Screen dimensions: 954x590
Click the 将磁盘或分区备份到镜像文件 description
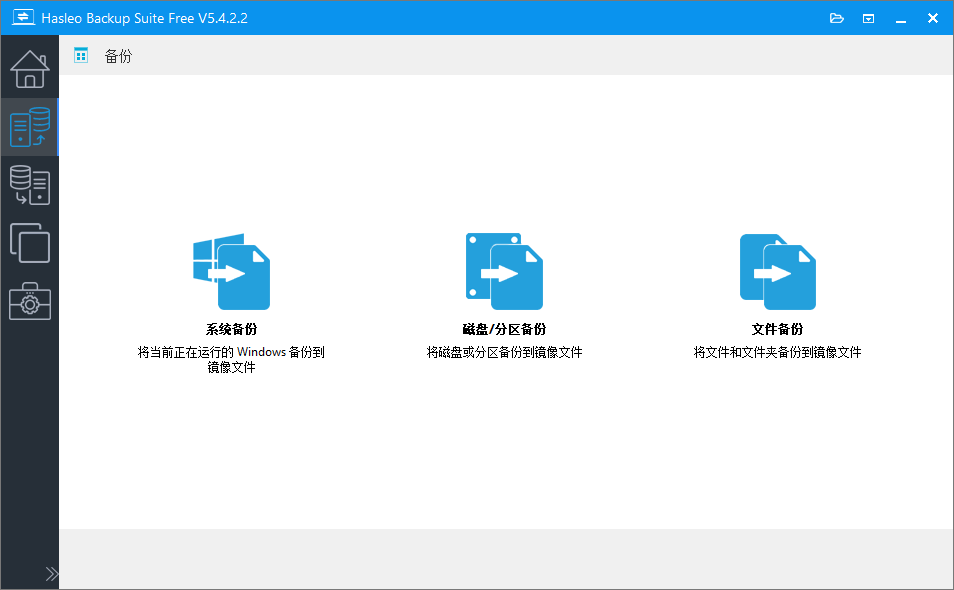pyautogui.click(x=504, y=352)
